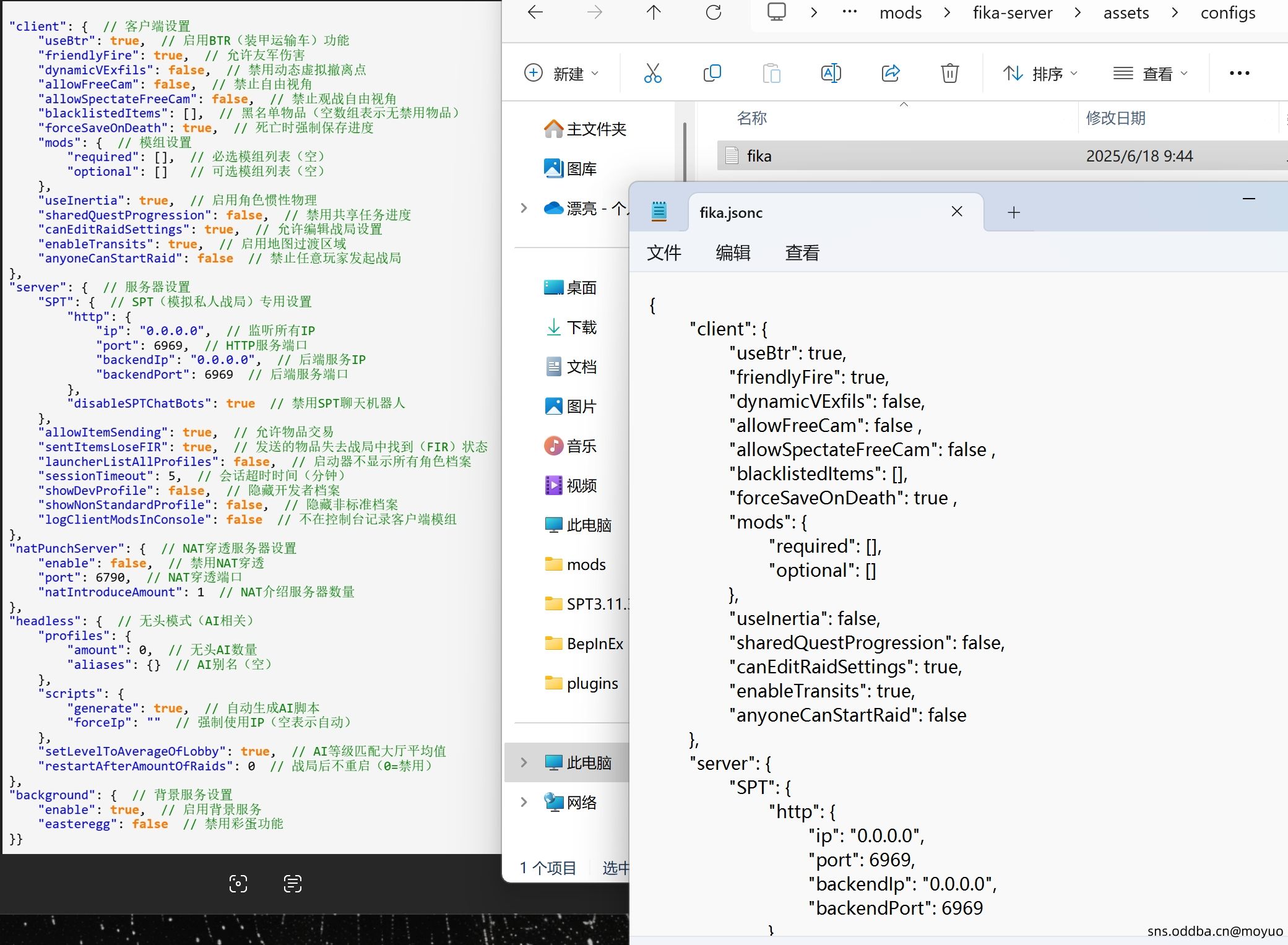Viewport: 1288px width, 945px height.
Task: Expand the This PC tree node
Action: click(x=524, y=762)
